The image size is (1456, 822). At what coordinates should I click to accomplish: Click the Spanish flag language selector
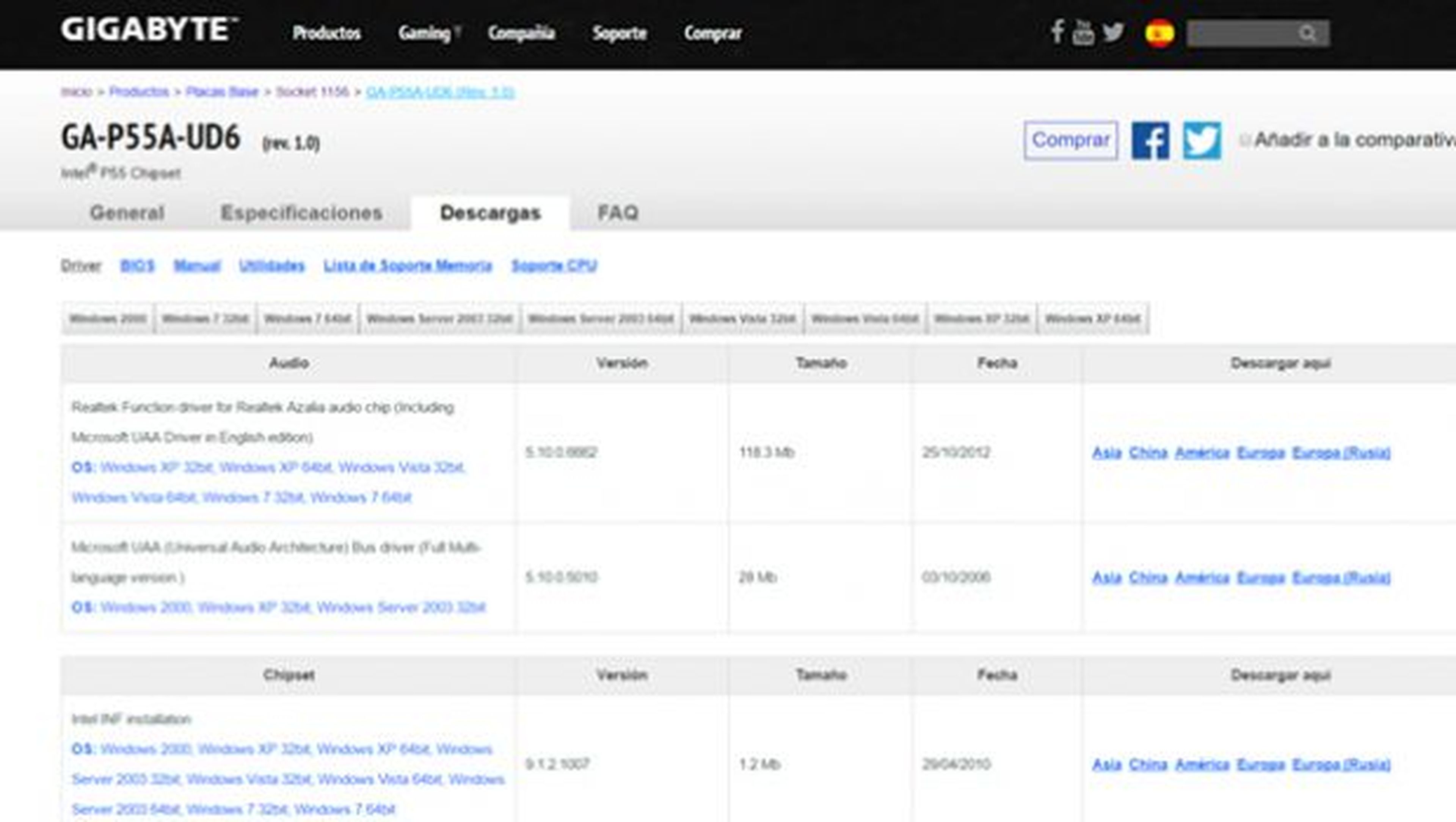(x=1159, y=33)
